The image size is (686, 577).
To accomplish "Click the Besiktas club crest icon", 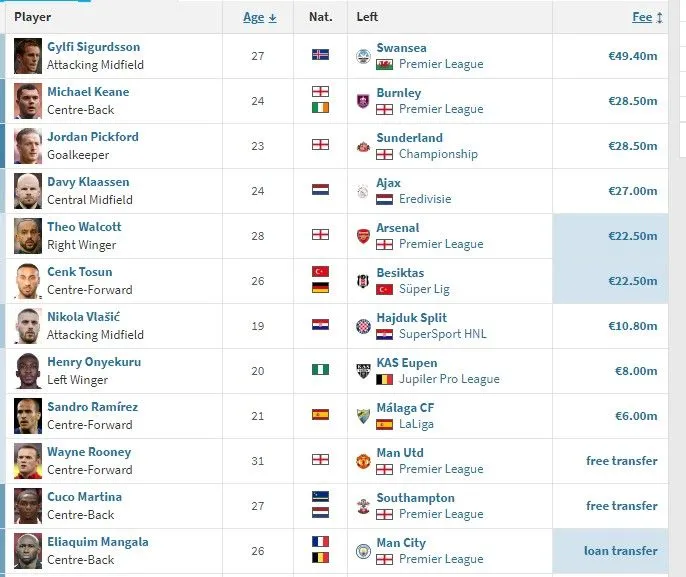I will [x=363, y=281].
